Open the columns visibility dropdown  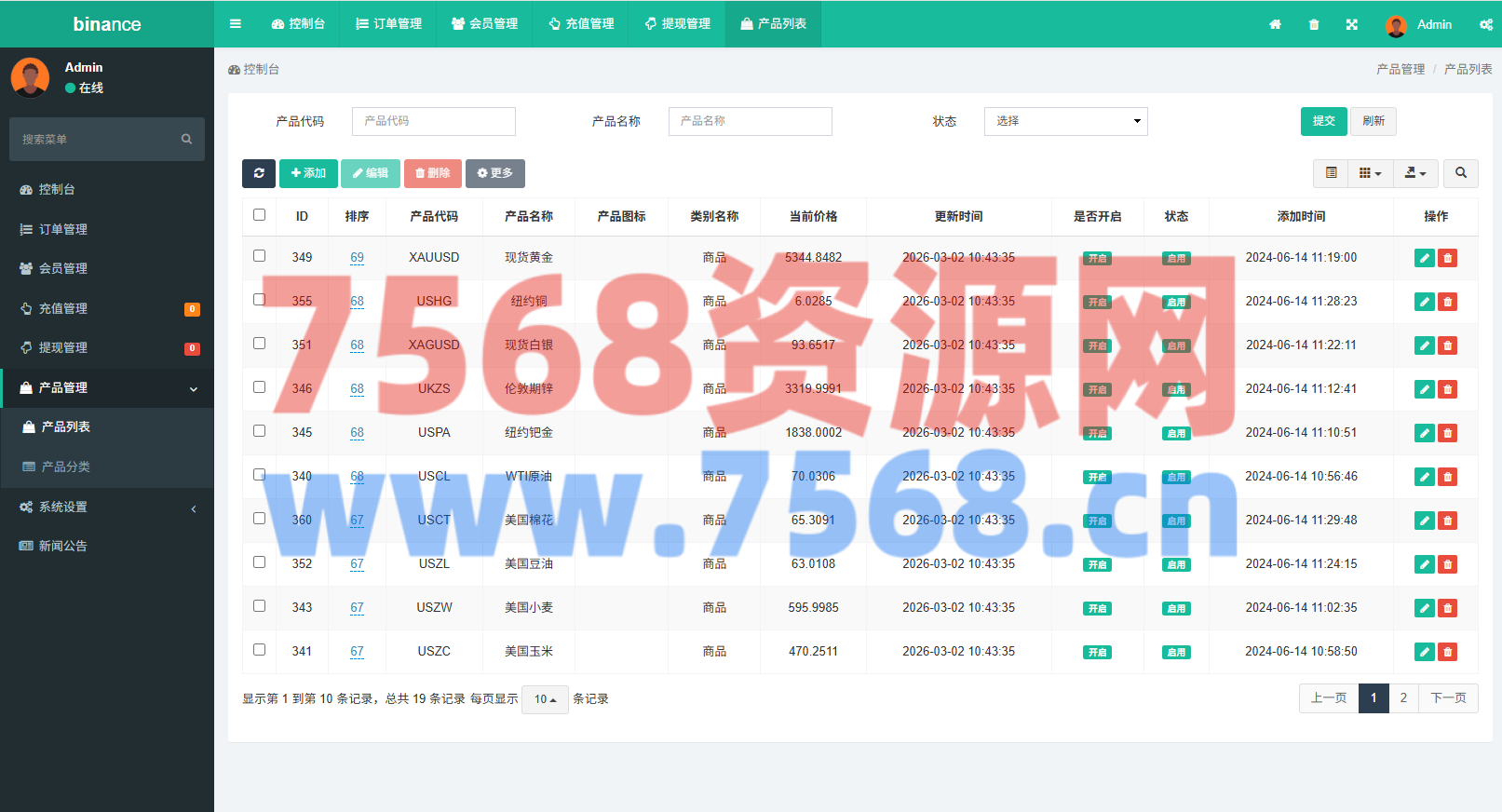pyautogui.click(x=1370, y=173)
